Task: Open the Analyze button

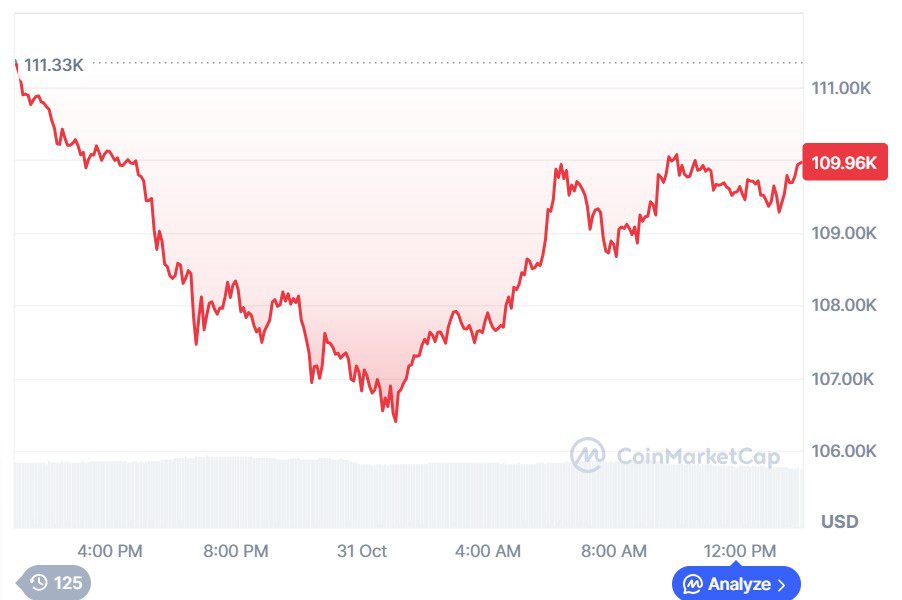Action: 736,584
